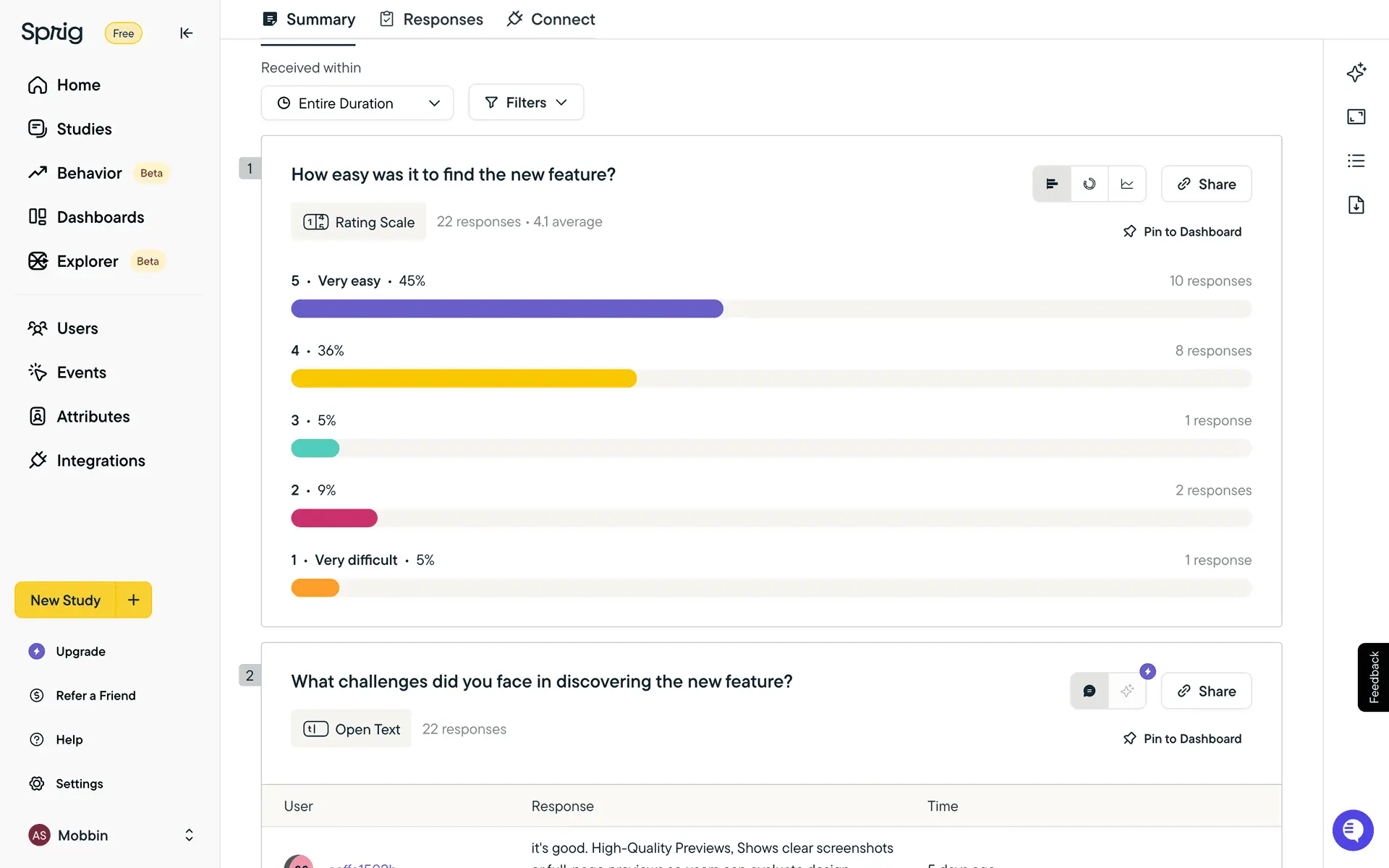
Task: Open the AI sparkle icon in right rail
Action: pyautogui.click(x=1356, y=72)
